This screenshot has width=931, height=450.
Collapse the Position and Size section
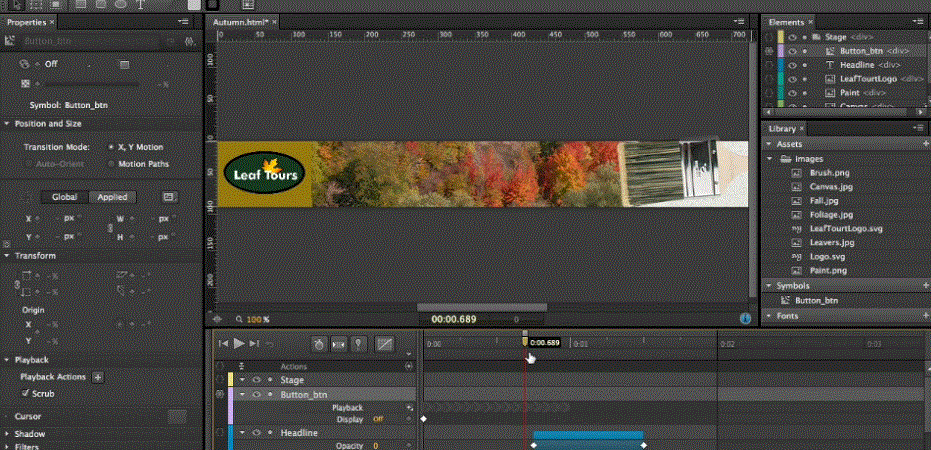point(7,124)
